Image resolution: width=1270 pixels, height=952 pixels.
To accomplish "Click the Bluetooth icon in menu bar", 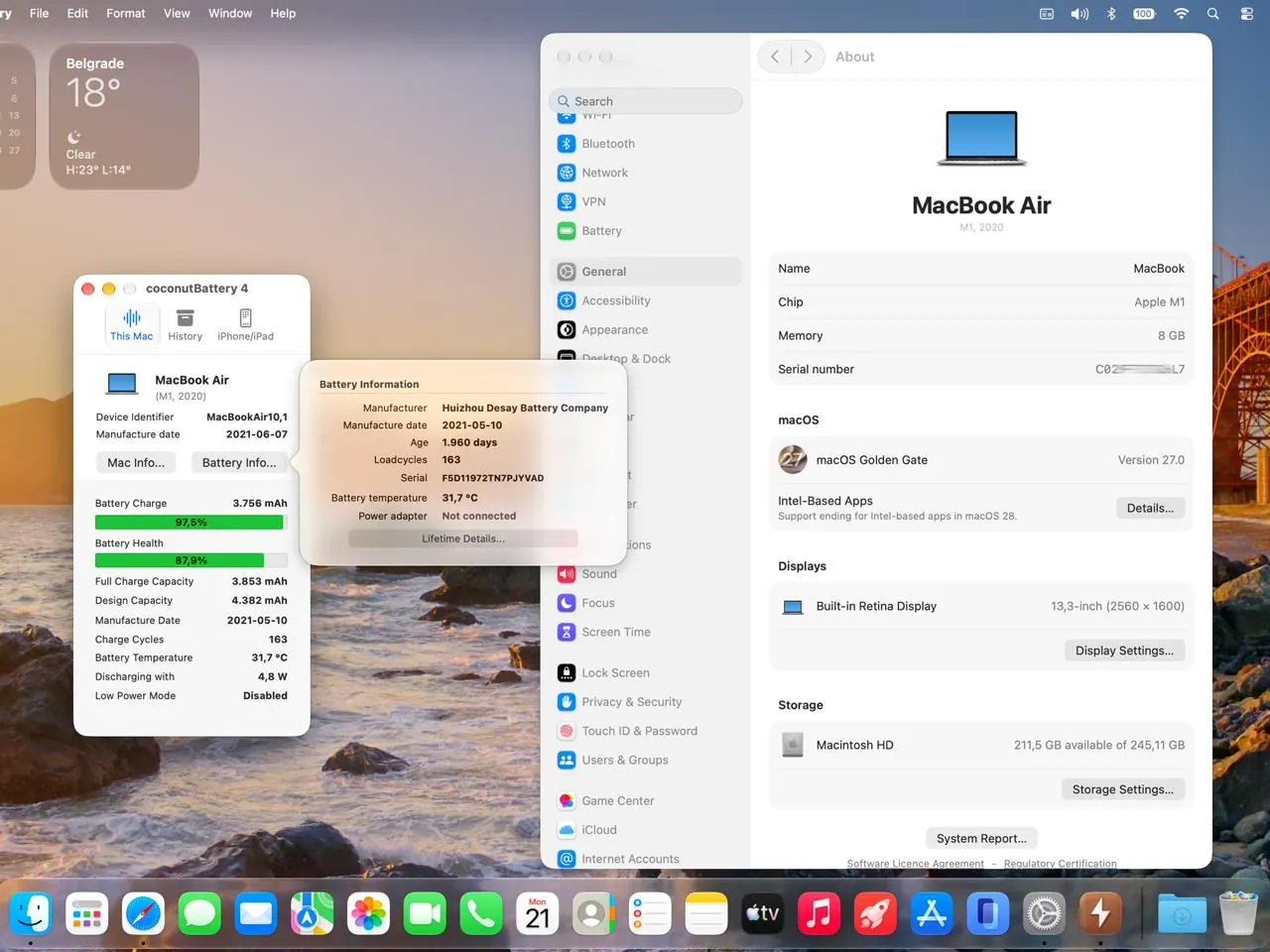I will click(1111, 14).
